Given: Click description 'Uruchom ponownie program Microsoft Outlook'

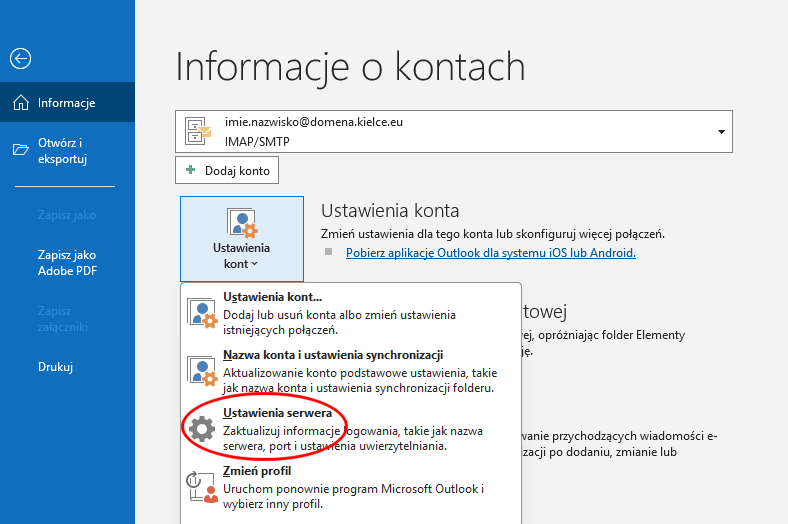Looking at the screenshot, I should point(351,489).
